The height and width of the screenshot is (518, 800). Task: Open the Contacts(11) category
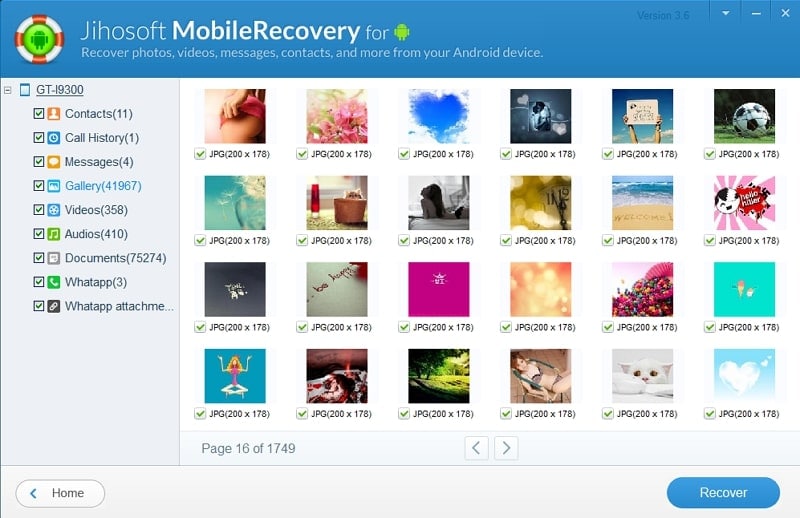click(x=98, y=113)
